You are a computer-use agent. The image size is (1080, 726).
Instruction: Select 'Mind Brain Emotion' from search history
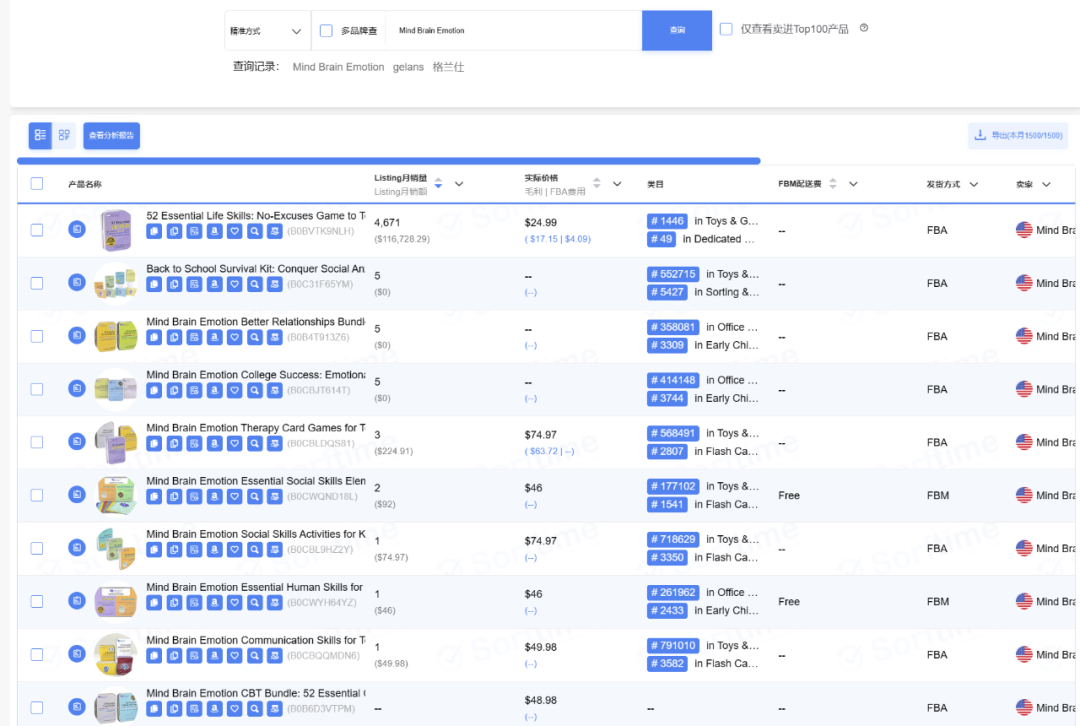coord(338,67)
